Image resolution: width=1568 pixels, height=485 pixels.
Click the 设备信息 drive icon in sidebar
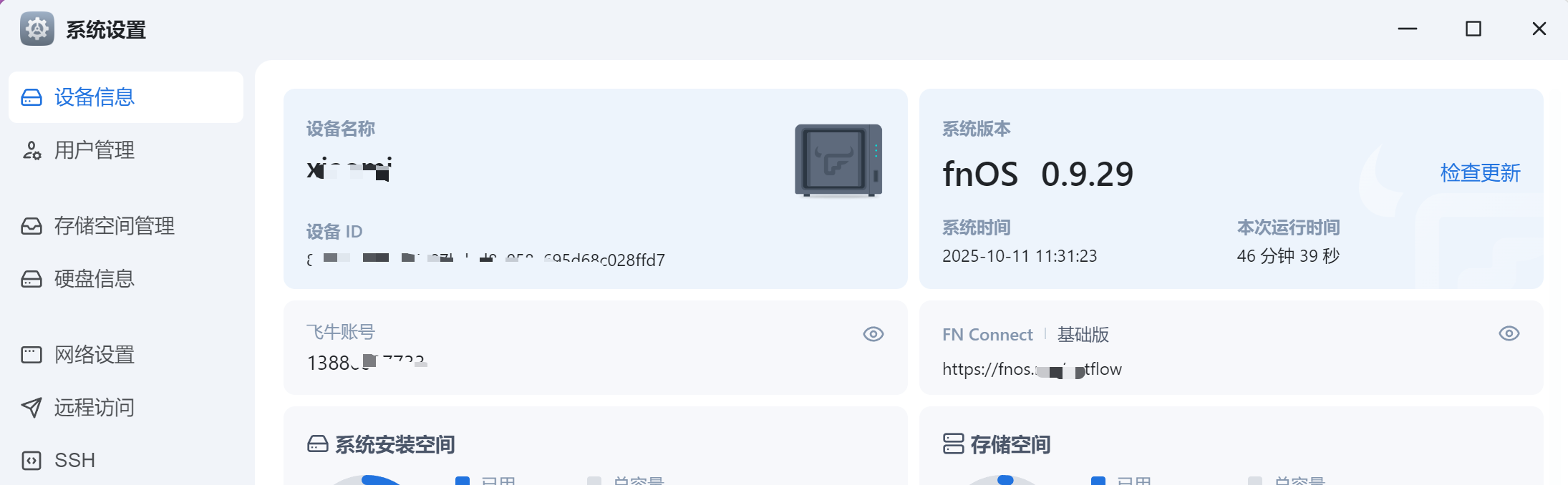tap(32, 97)
